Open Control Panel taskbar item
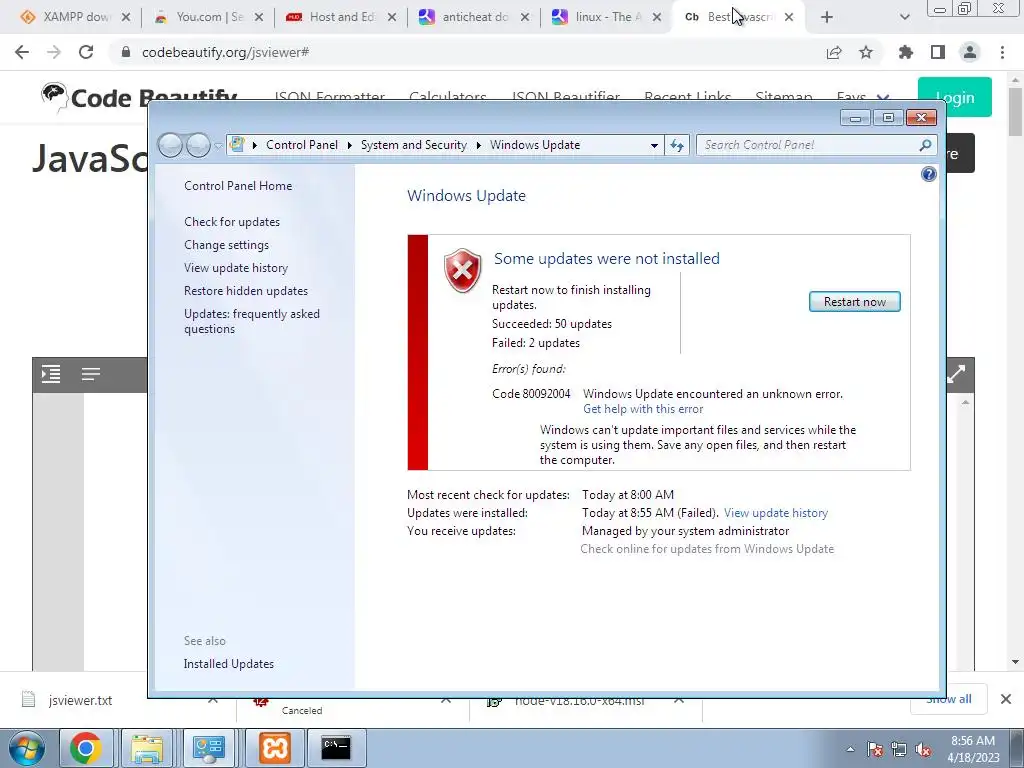Viewport: 1024px width, 768px height. pos(208,748)
